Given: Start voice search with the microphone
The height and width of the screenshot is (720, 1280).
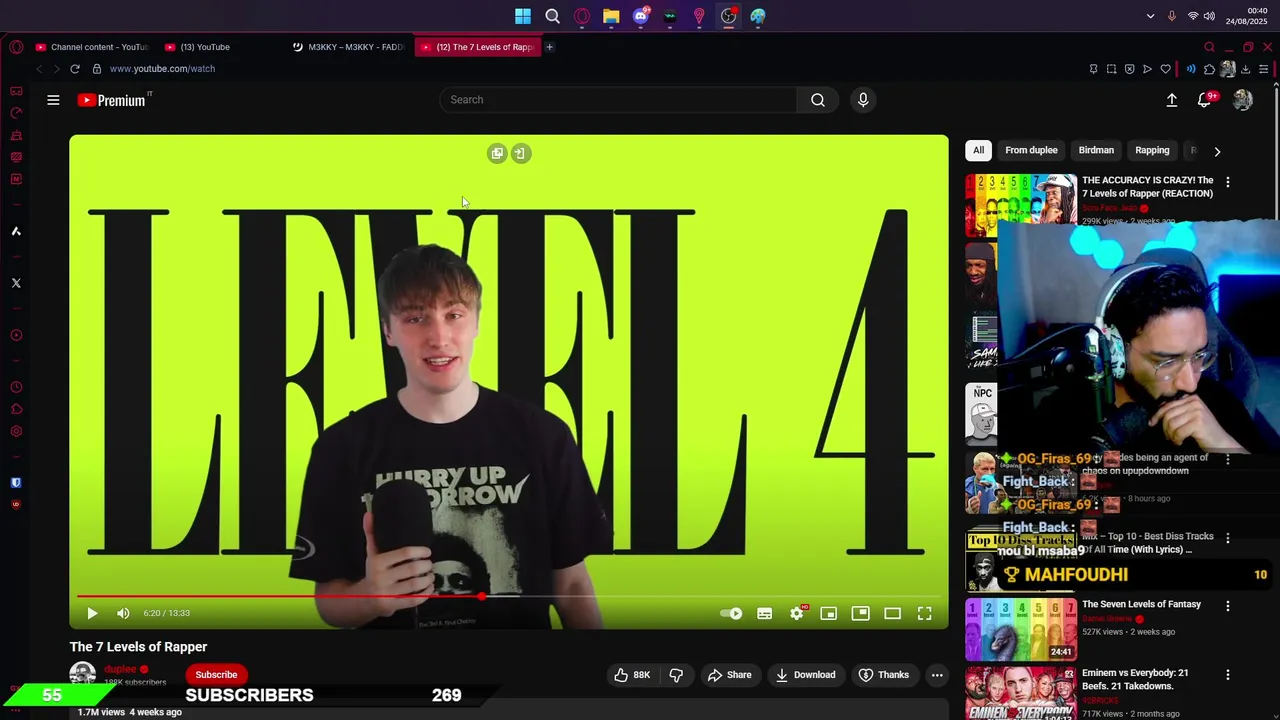Looking at the screenshot, I should (863, 100).
